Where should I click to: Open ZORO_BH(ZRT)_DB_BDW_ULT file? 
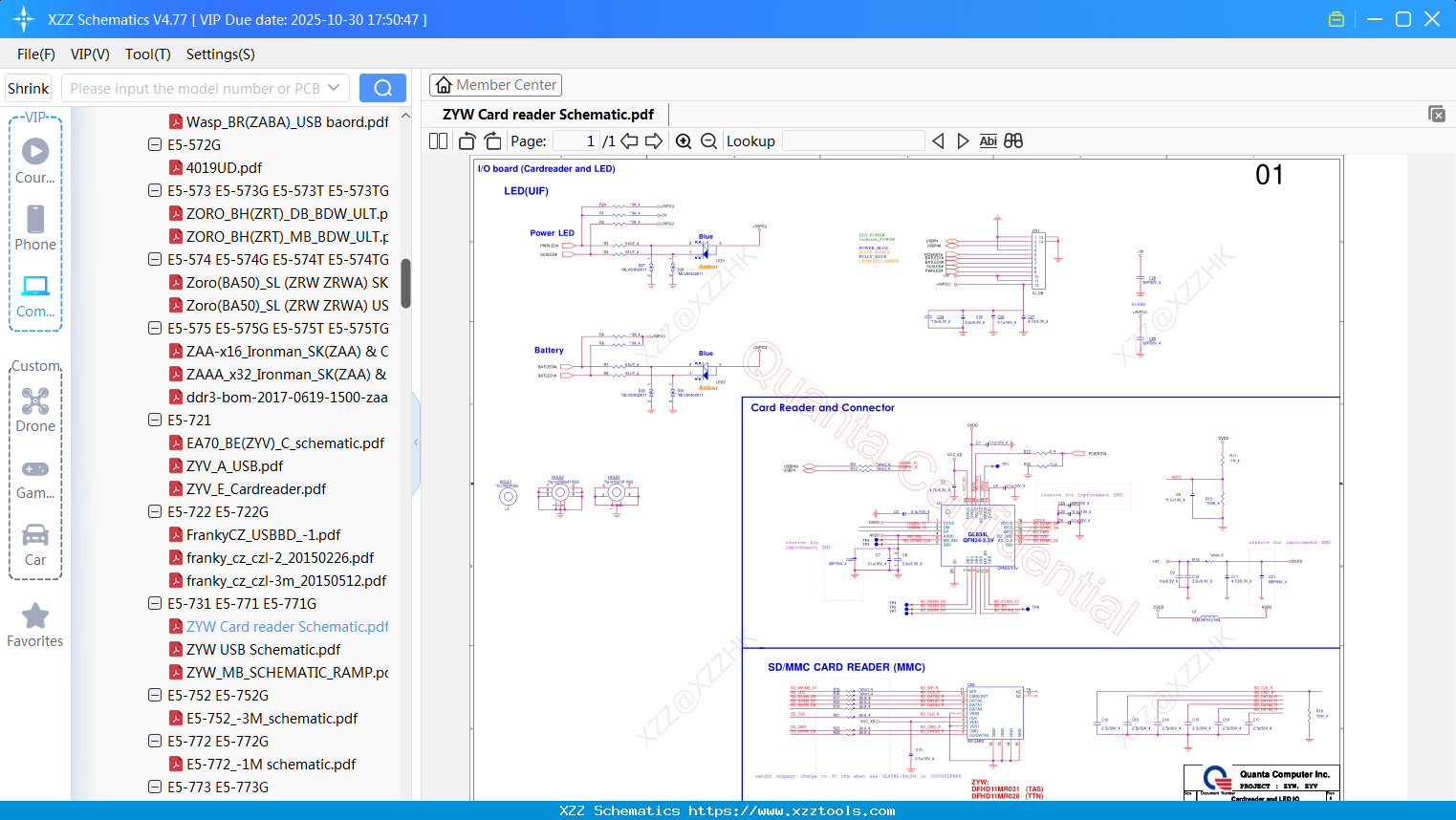(287, 213)
